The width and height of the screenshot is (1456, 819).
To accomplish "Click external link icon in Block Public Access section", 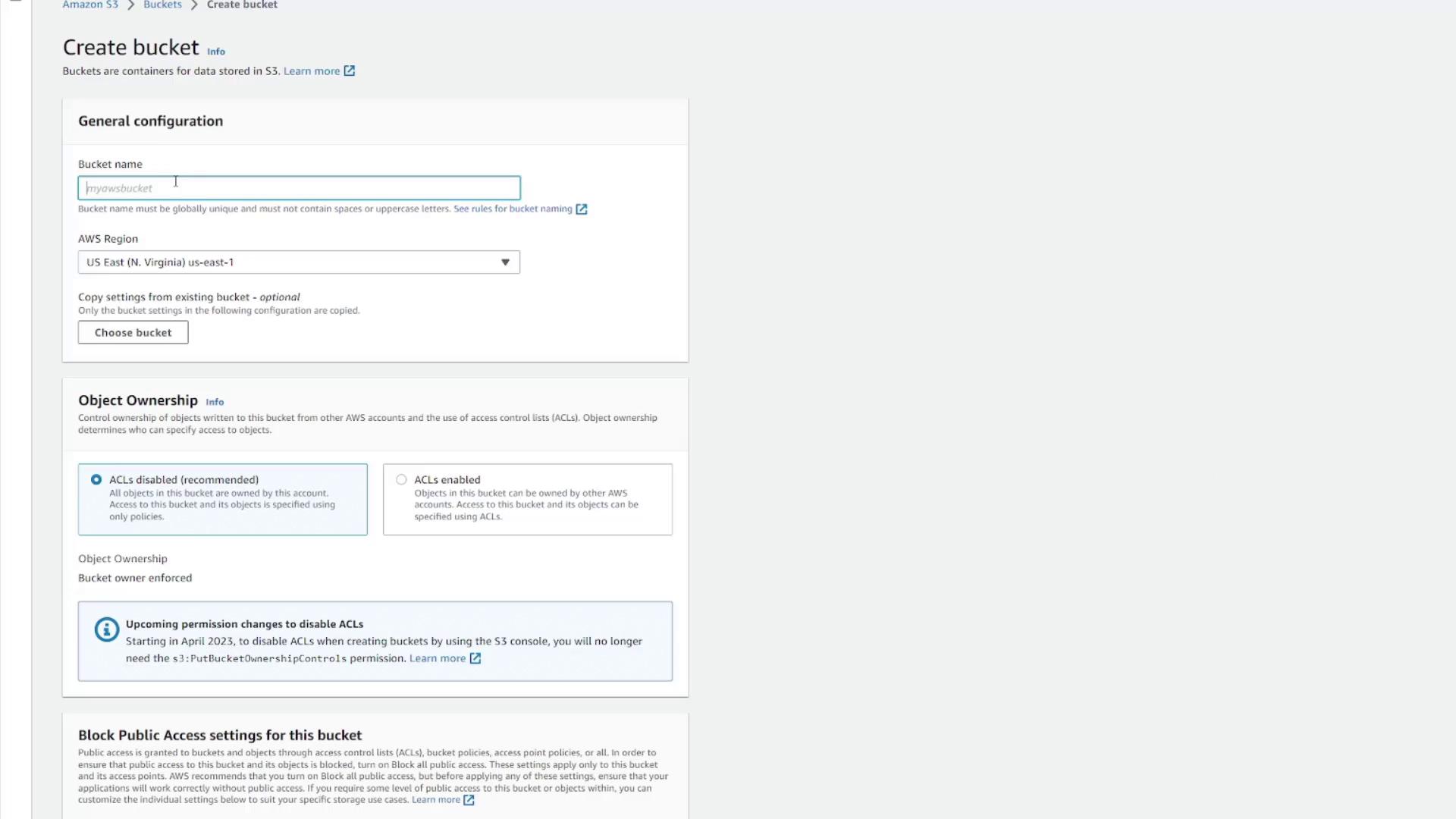I will tap(469, 800).
